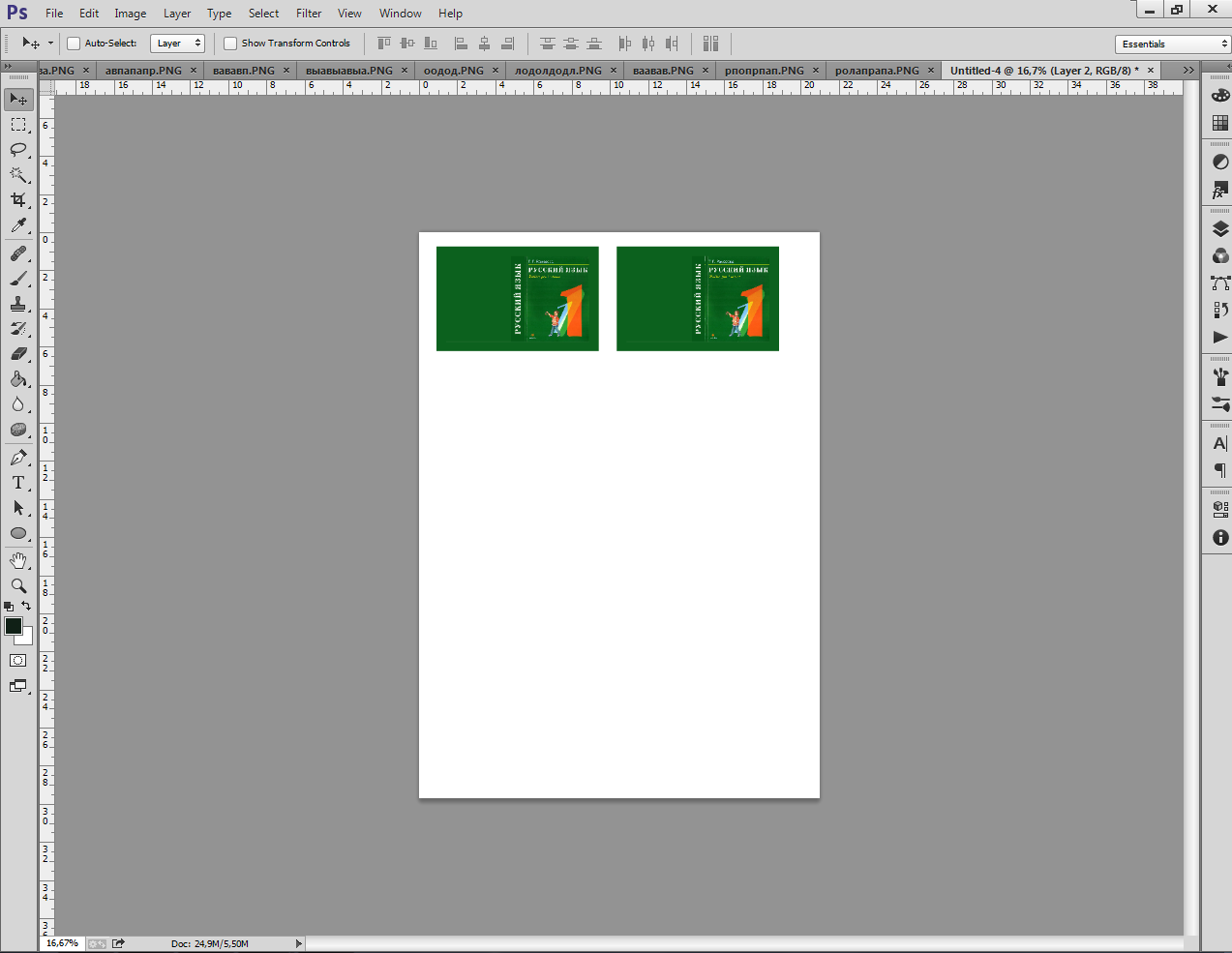Reset default foreground and background colors
1232x953 pixels.
coord(9,607)
